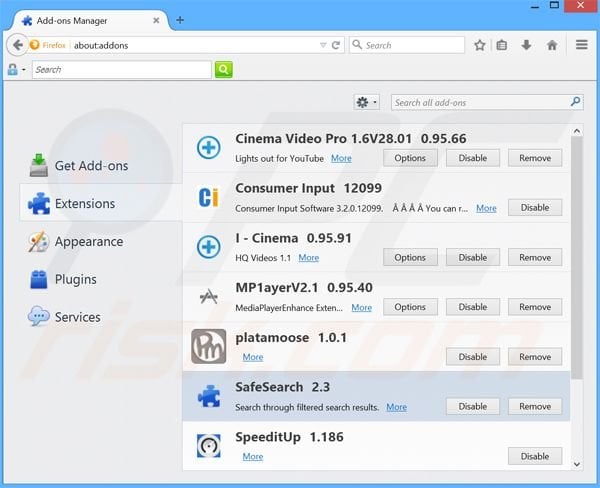Open More link for MP1ayerV2.1

click(x=362, y=307)
